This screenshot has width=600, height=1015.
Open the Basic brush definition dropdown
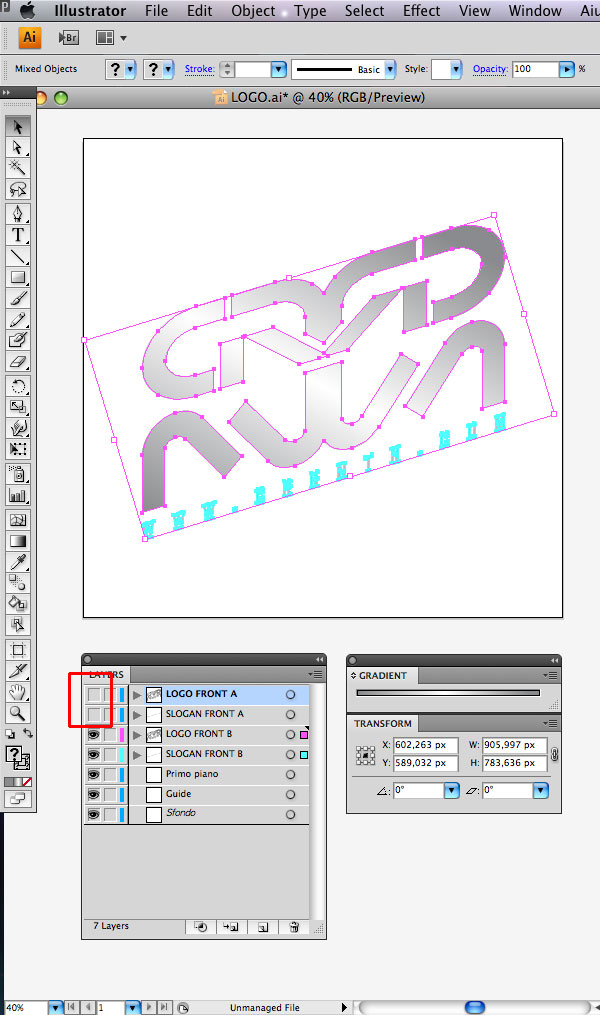(x=390, y=69)
